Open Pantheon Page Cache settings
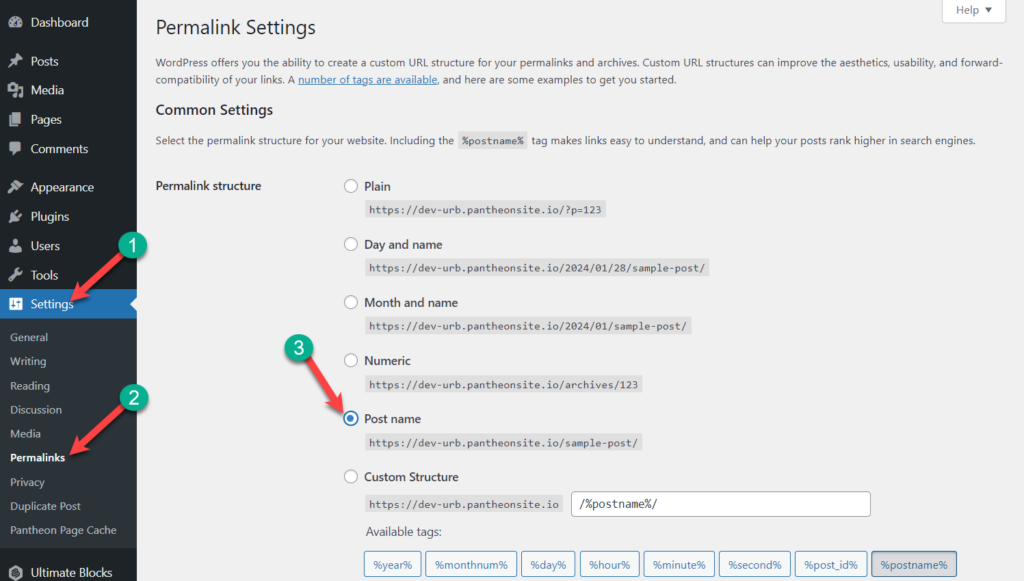The width and height of the screenshot is (1024, 581). point(63,530)
